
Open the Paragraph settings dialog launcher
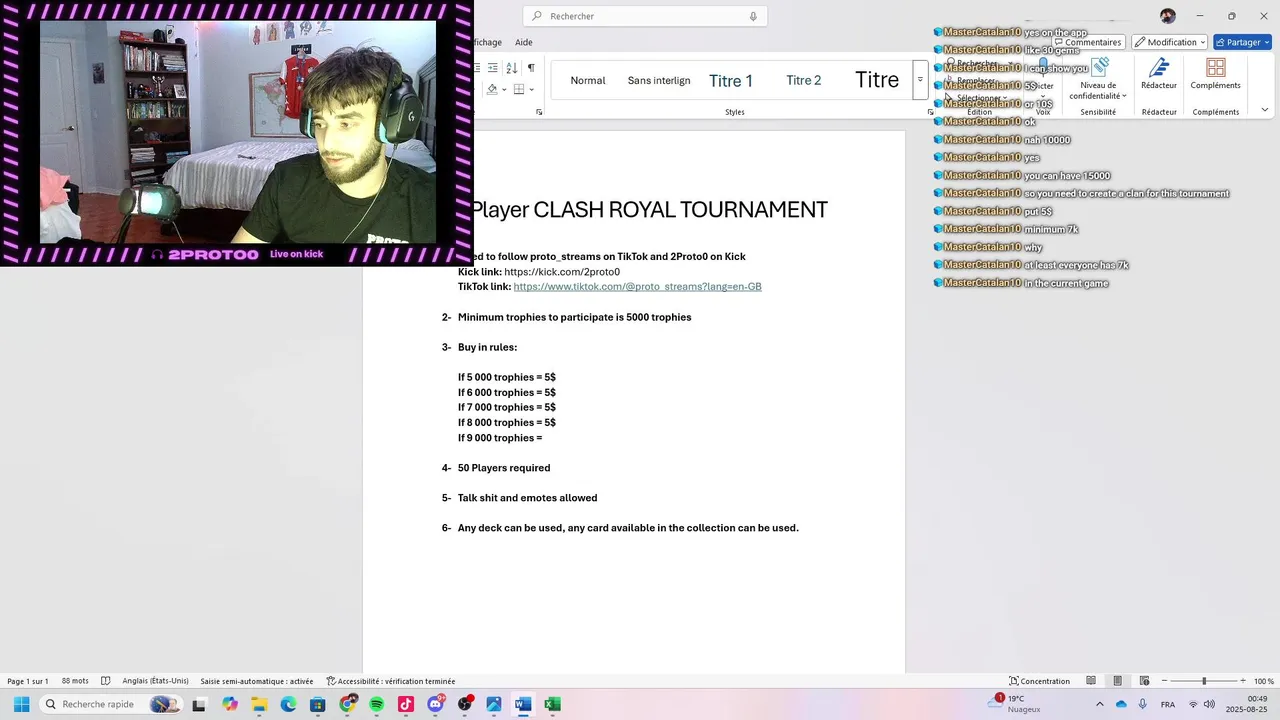tap(539, 112)
